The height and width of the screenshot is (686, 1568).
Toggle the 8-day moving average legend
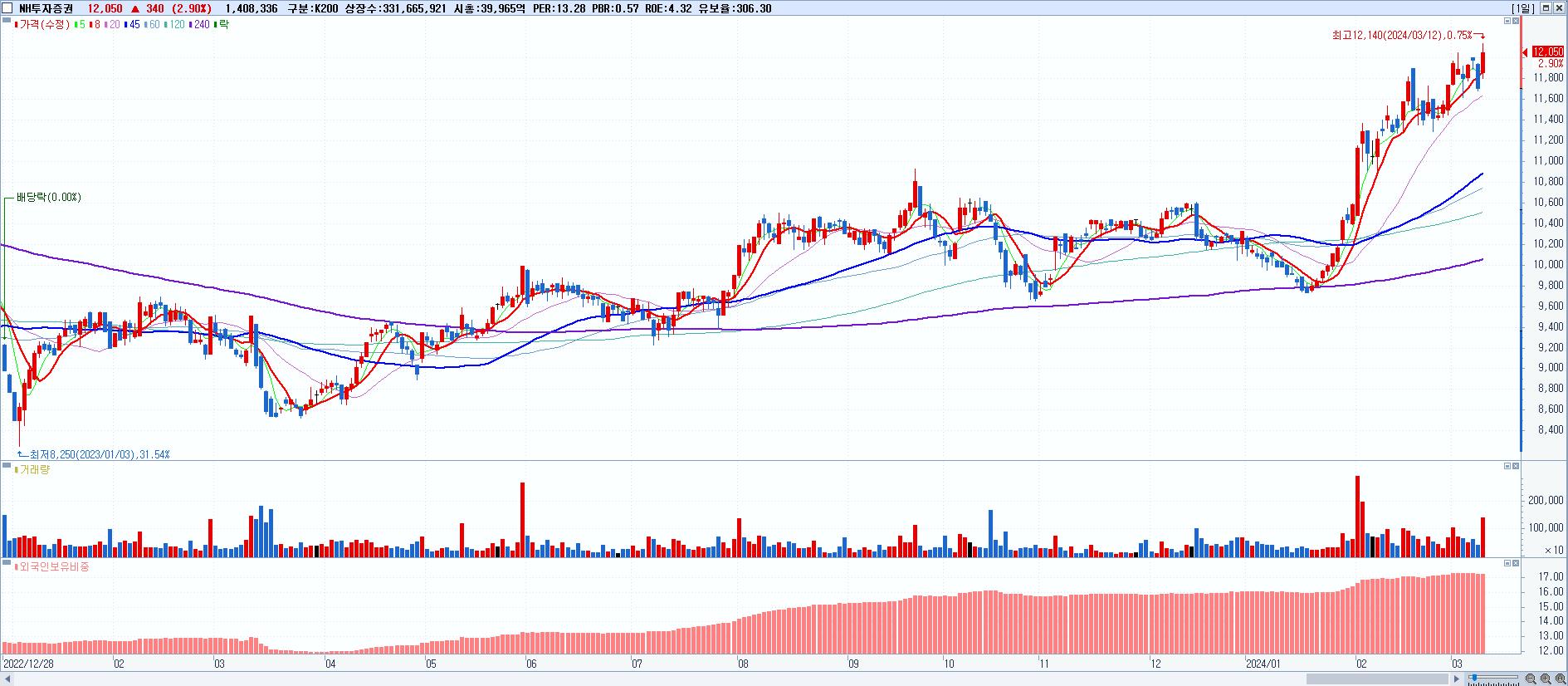pyautogui.click(x=95, y=25)
